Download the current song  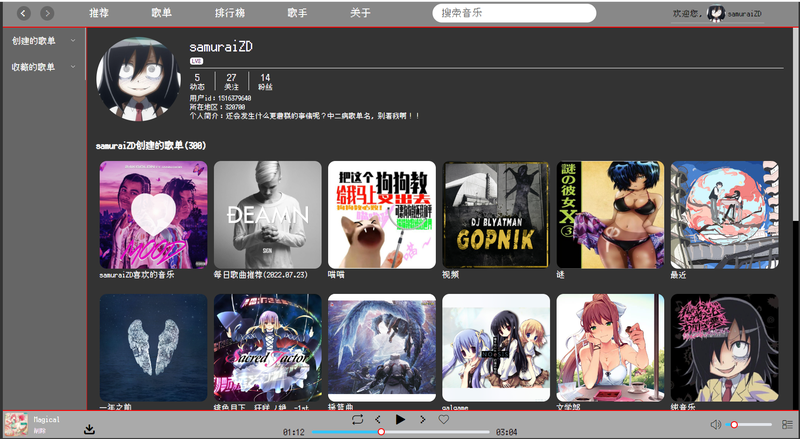tap(89, 429)
